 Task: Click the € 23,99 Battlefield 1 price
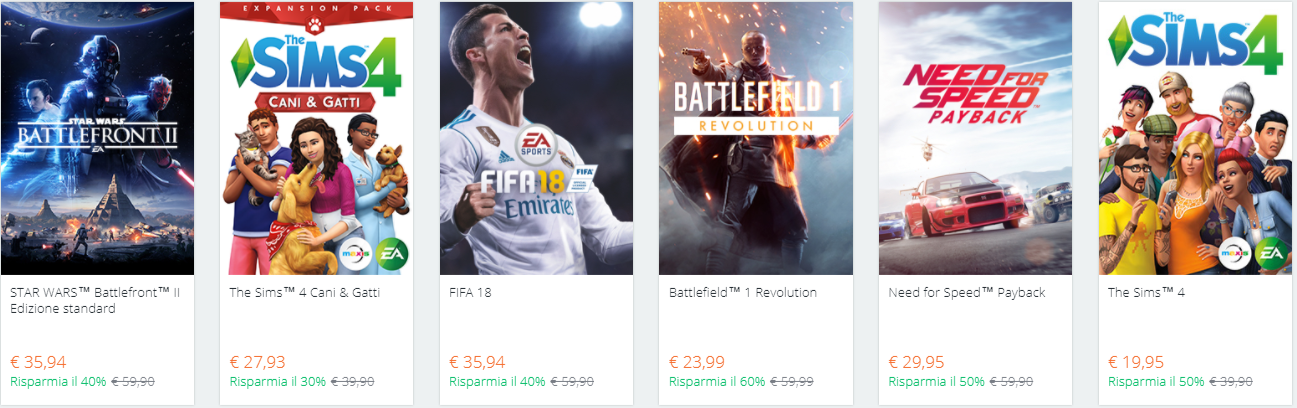click(697, 362)
